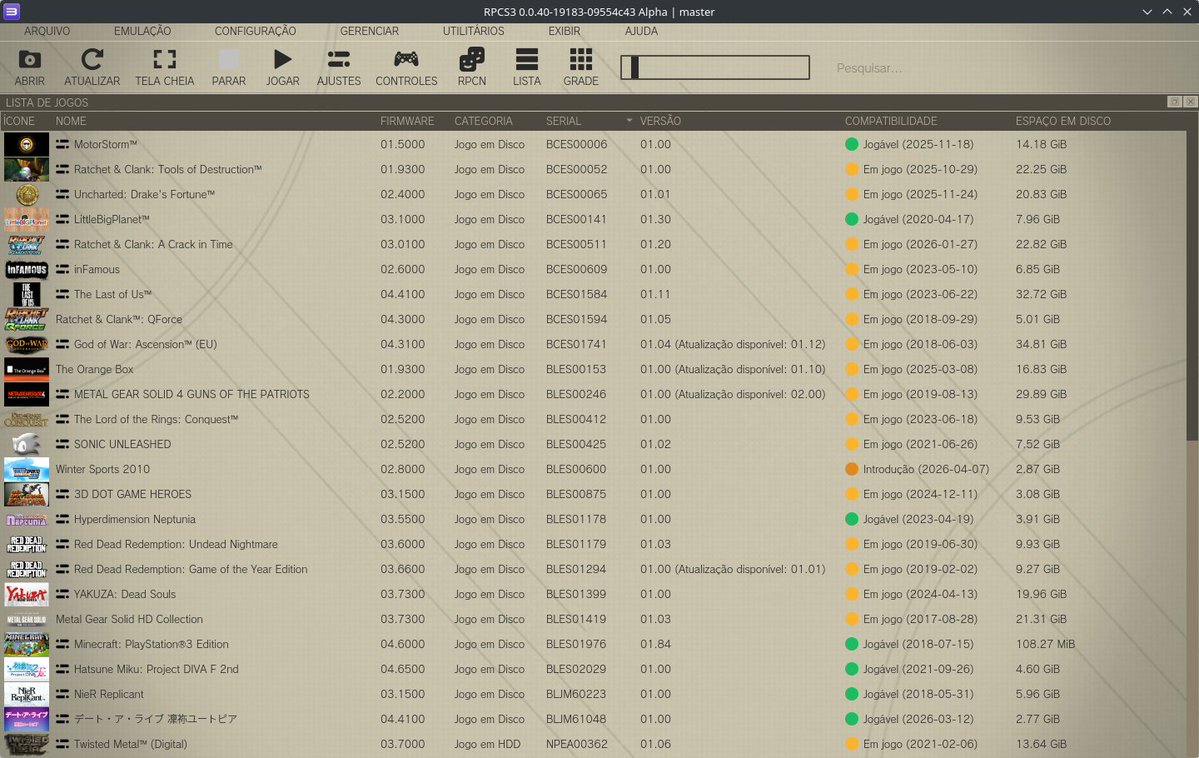Click the config icon beside SONIC UNLEASHED

point(62,444)
